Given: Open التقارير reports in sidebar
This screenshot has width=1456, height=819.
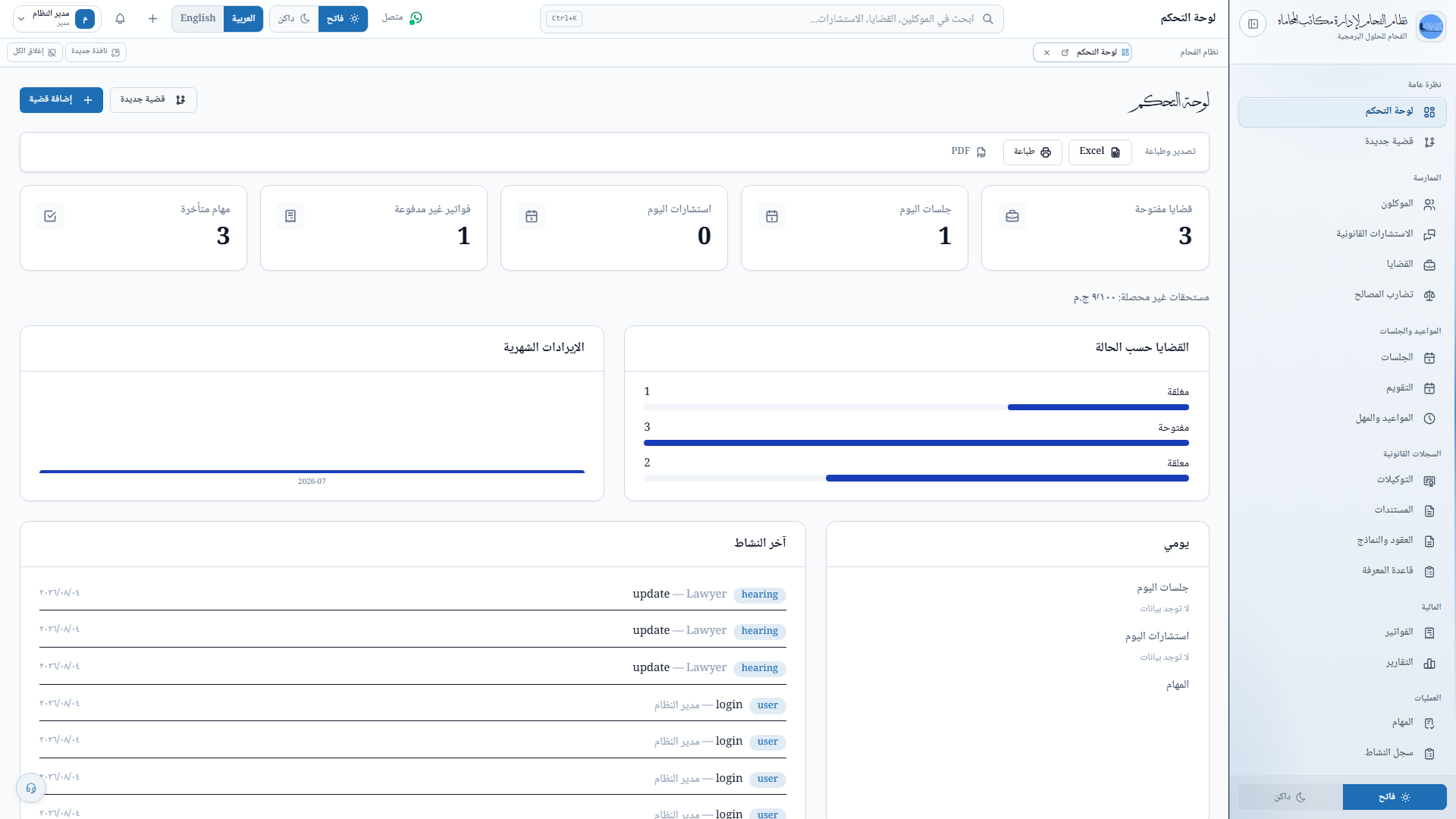Looking at the screenshot, I should pos(1342,663).
